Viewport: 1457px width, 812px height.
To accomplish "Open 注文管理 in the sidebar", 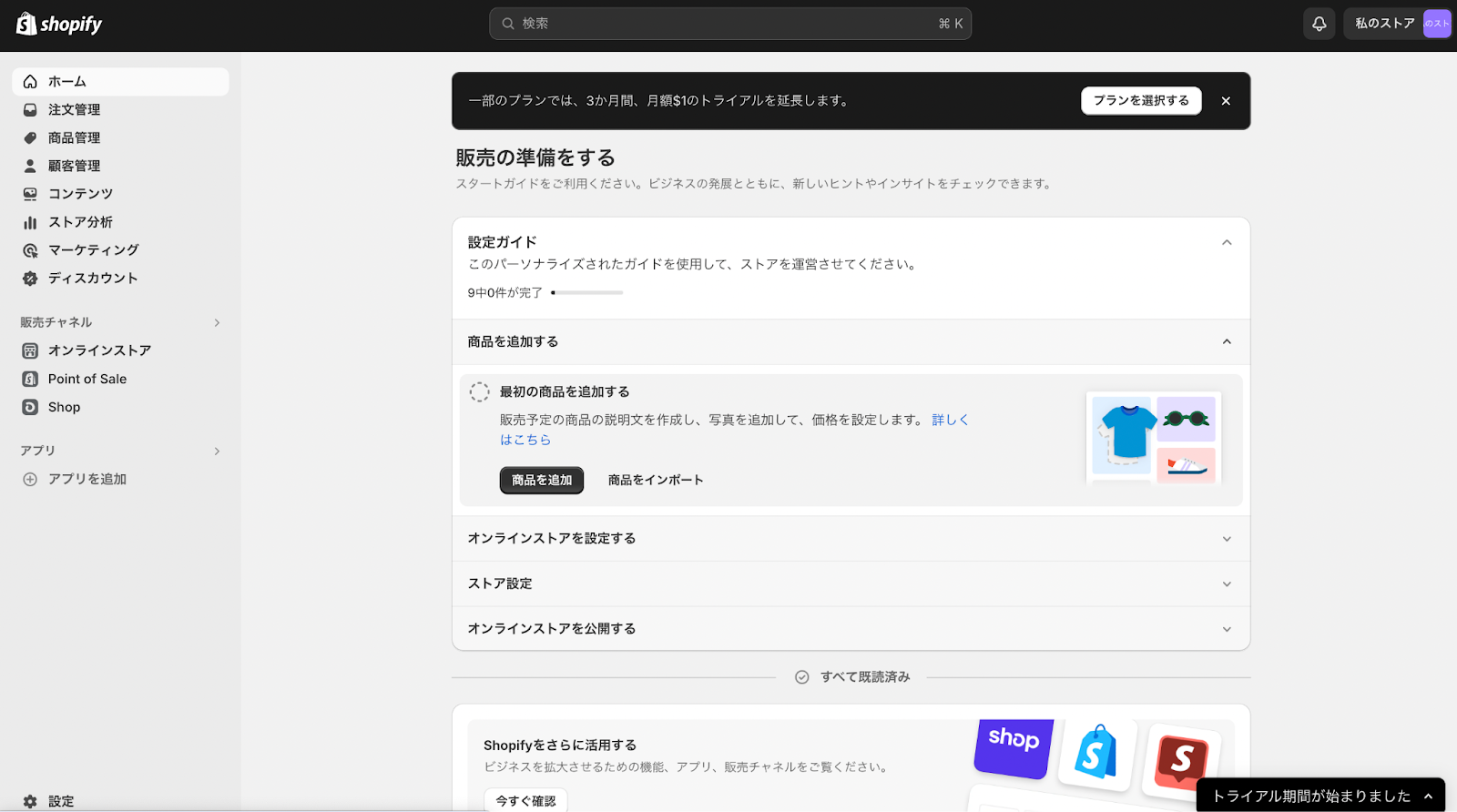I will (120, 110).
